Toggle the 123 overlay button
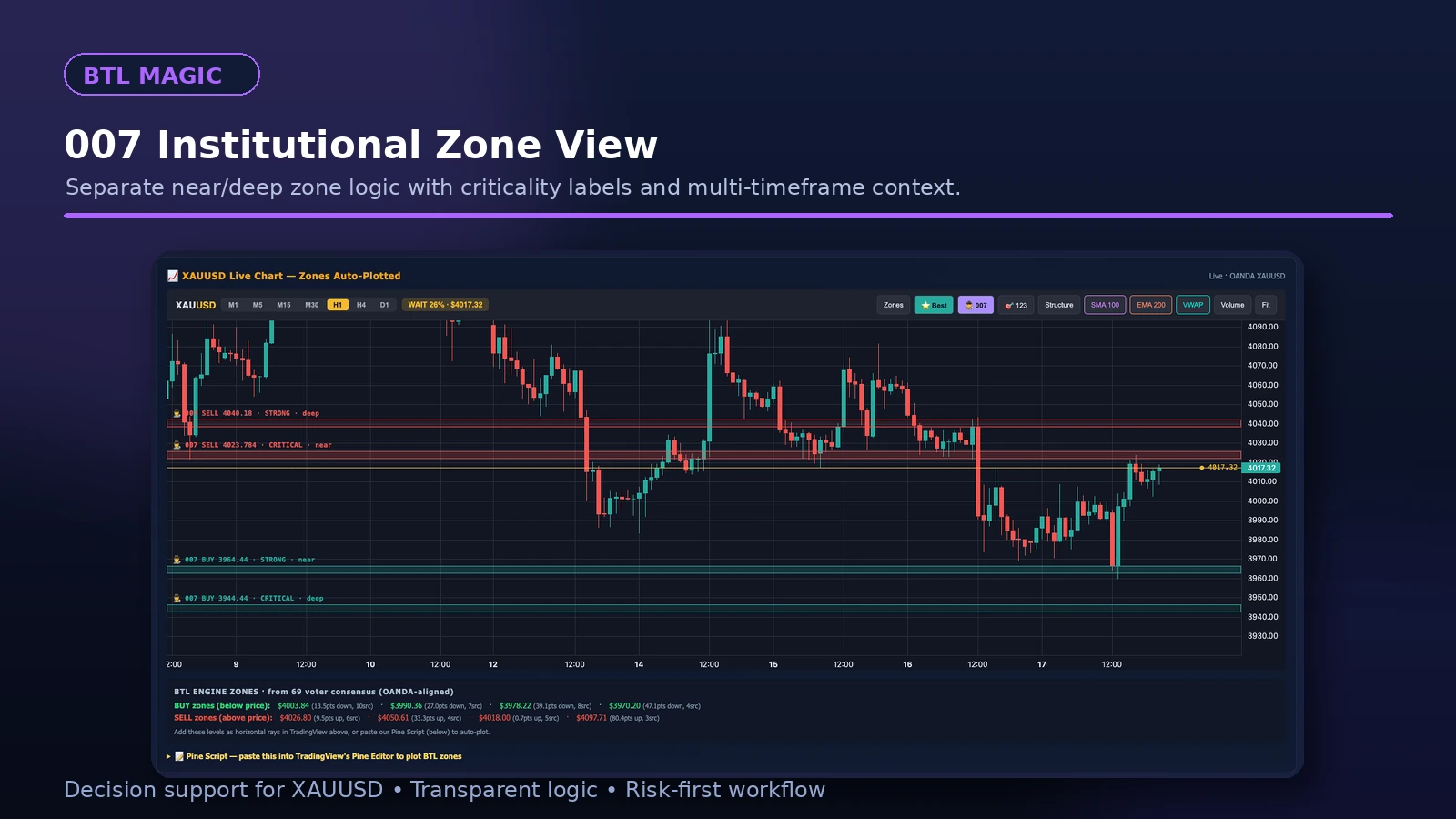The width and height of the screenshot is (1456, 819). tap(1016, 305)
